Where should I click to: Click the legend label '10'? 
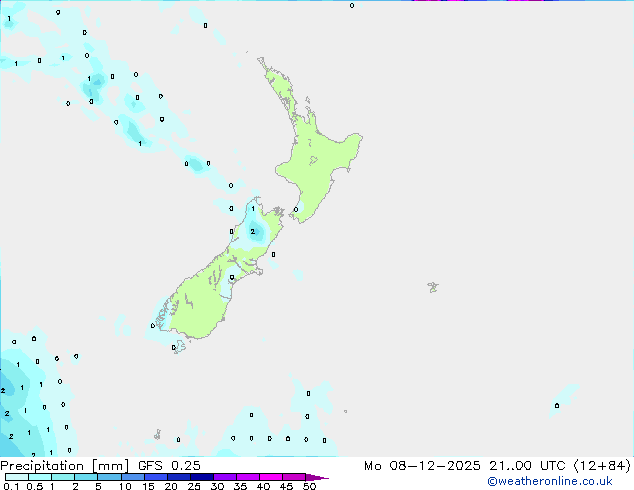pos(125,486)
